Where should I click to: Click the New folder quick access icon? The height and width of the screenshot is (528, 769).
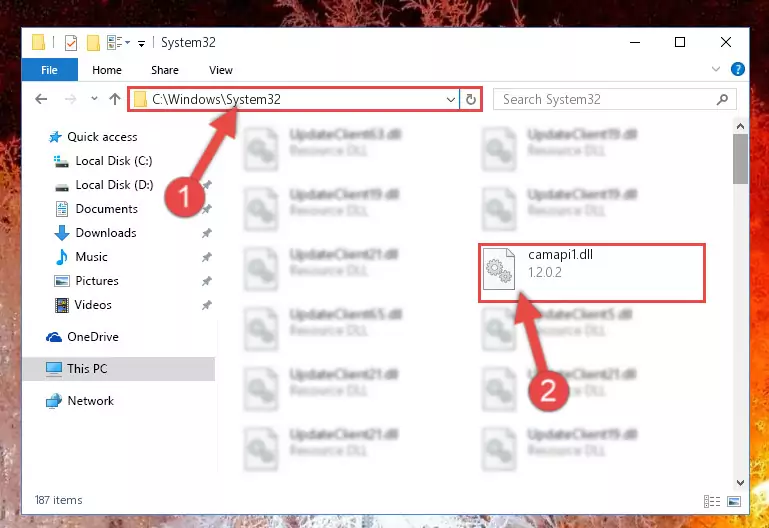[93, 43]
